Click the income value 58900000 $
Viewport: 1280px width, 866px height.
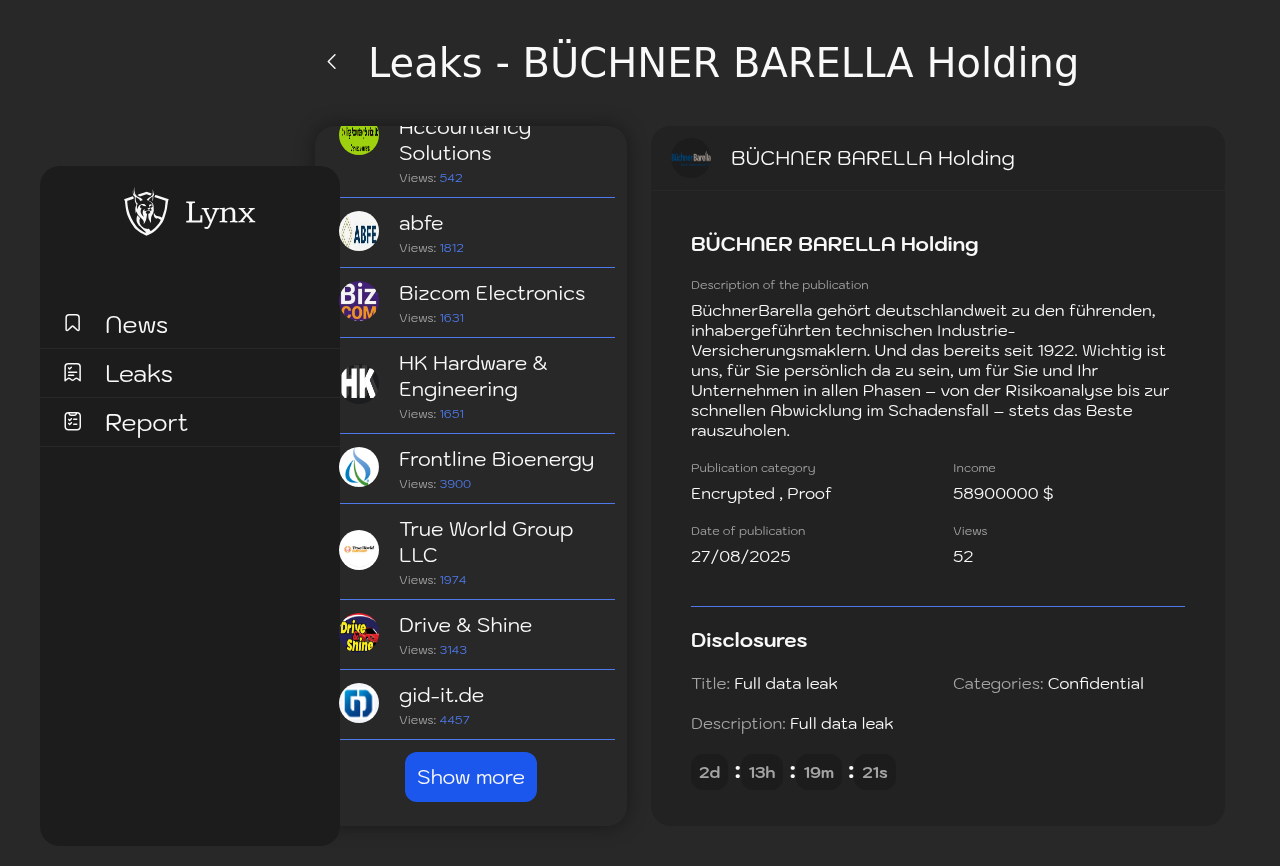pyautogui.click(x=1003, y=494)
